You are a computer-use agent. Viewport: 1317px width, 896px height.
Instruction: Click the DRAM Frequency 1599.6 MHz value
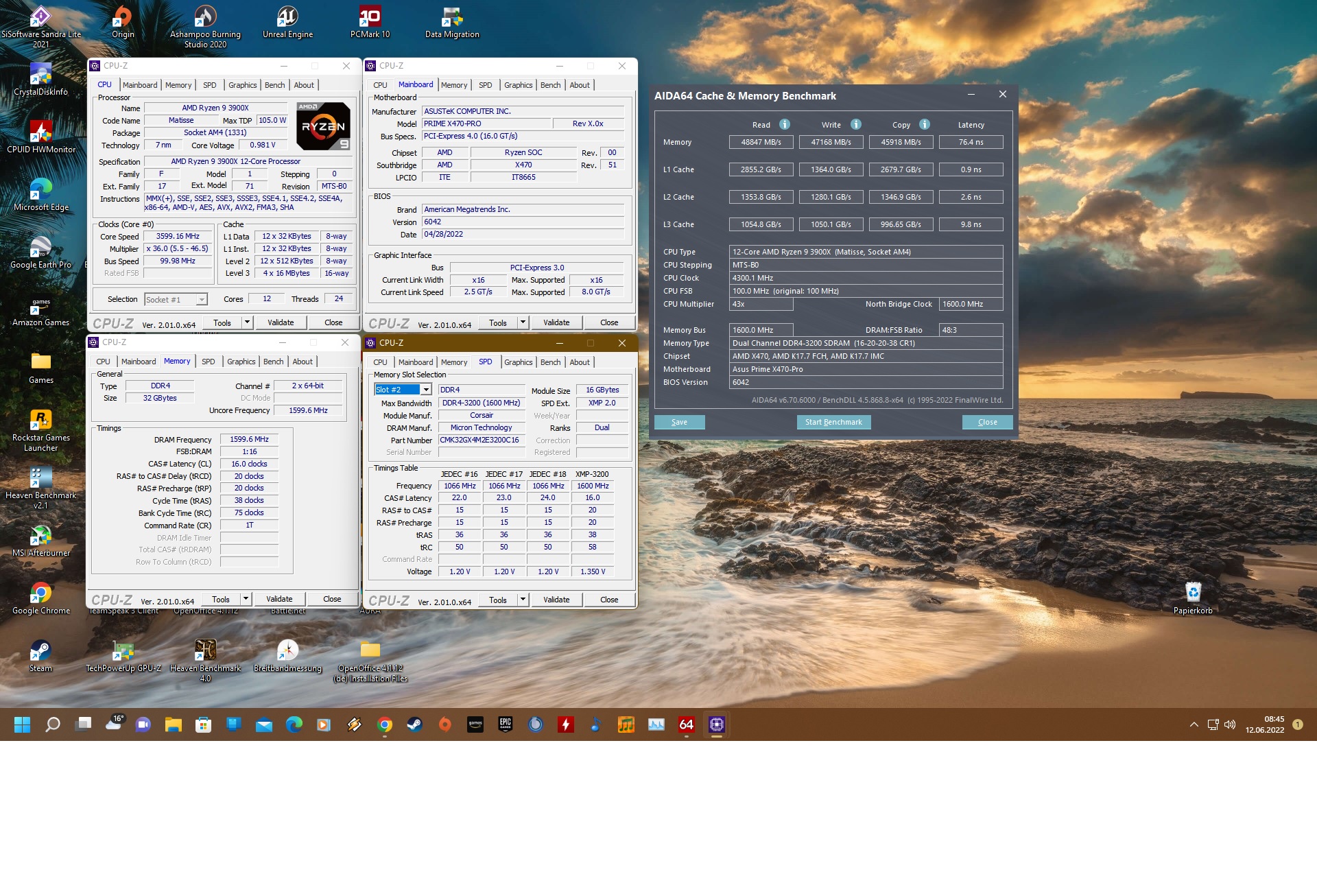pos(249,439)
